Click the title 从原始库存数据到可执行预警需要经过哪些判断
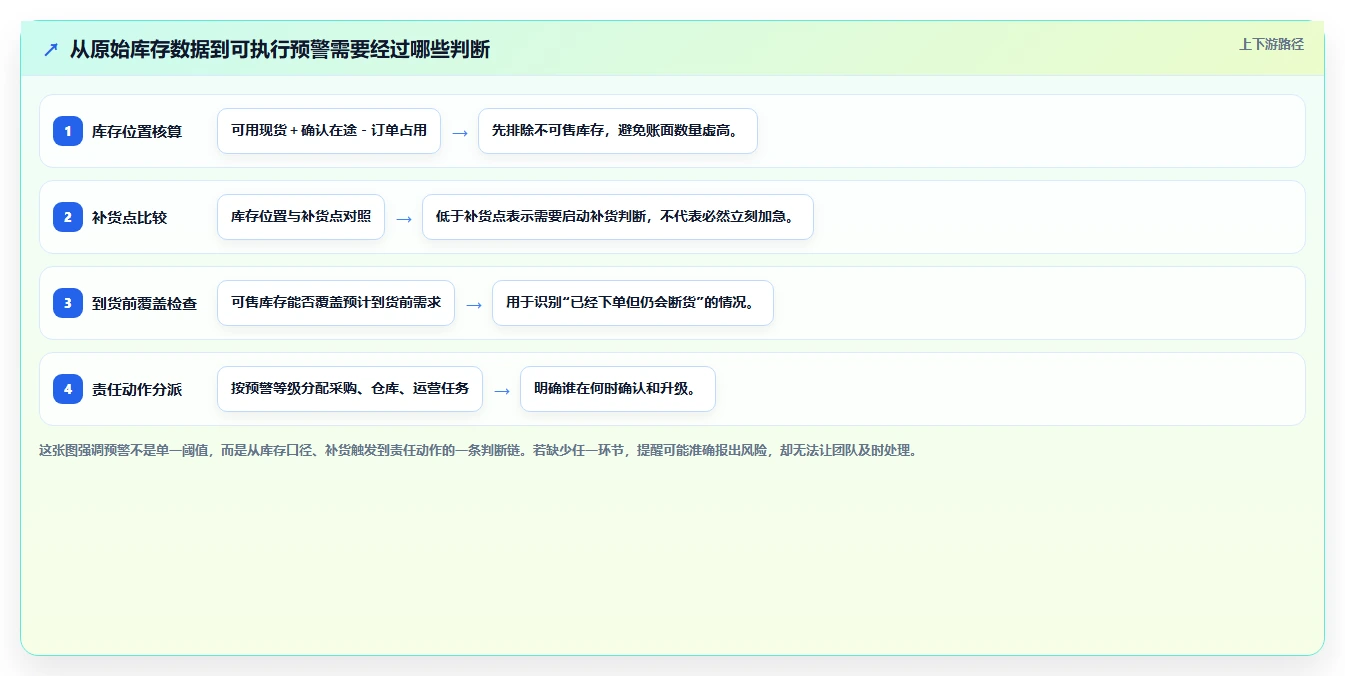 click(x=280, y=49)
